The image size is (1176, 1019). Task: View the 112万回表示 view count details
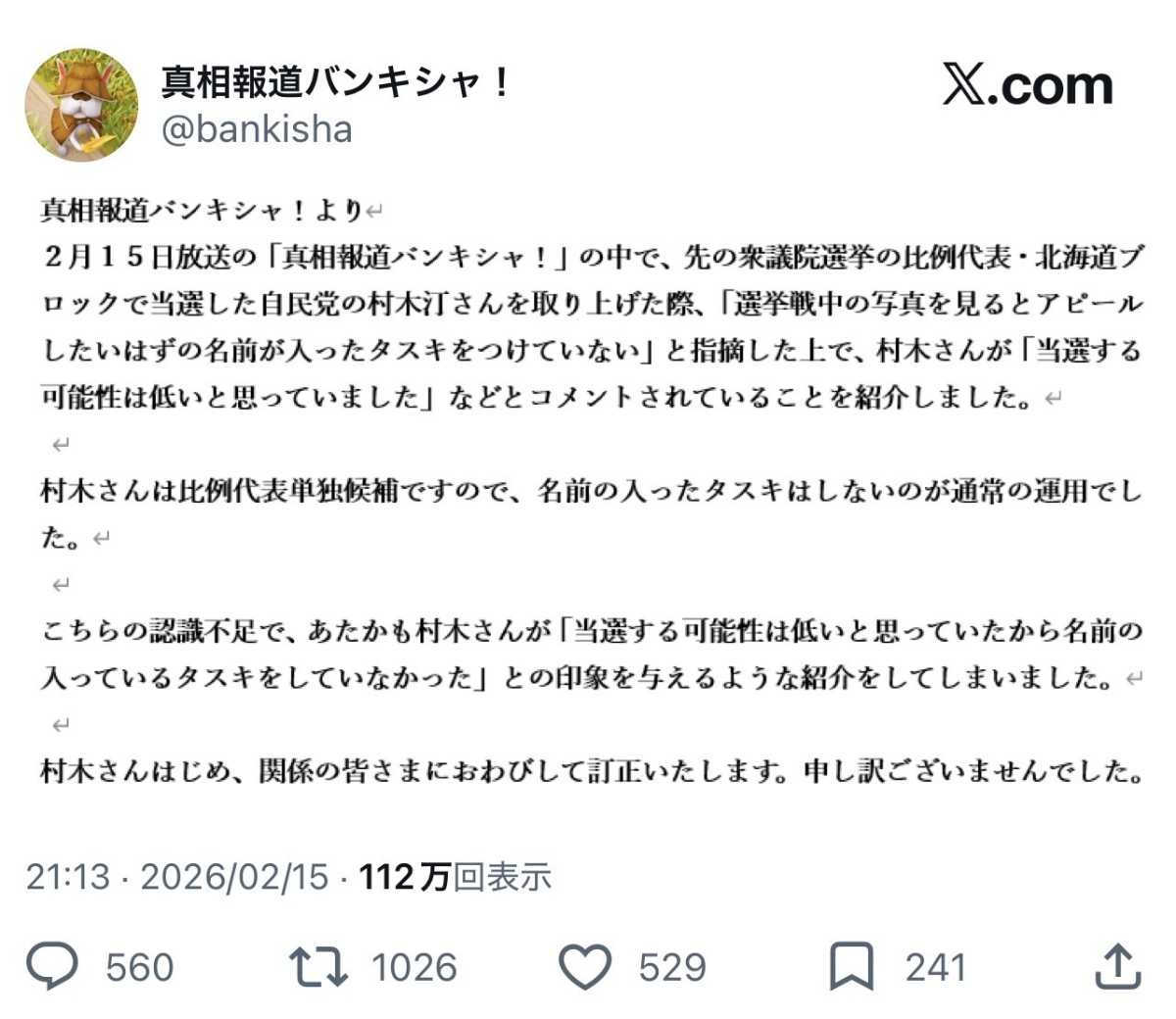coord(455,876)
